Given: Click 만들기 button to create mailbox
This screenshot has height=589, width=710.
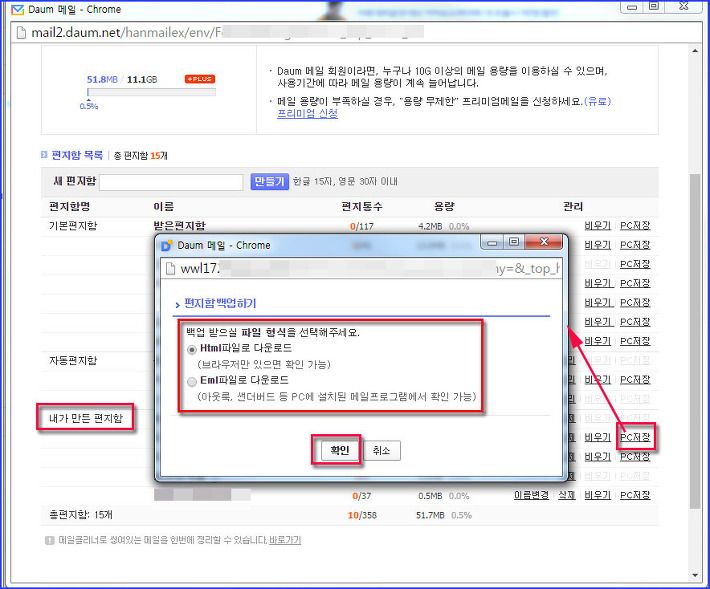Looking at the screenshot, I should [x=269, y=182].
